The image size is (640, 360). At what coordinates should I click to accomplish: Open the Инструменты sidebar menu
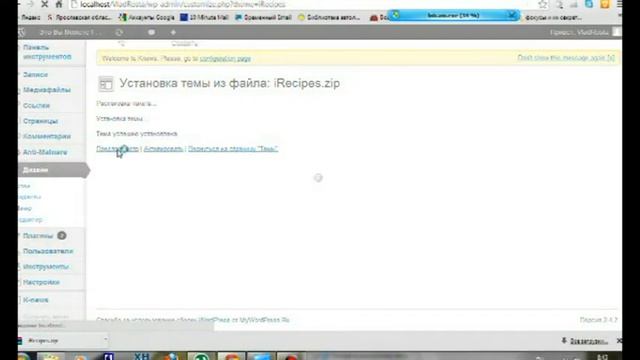coord(46,267)
